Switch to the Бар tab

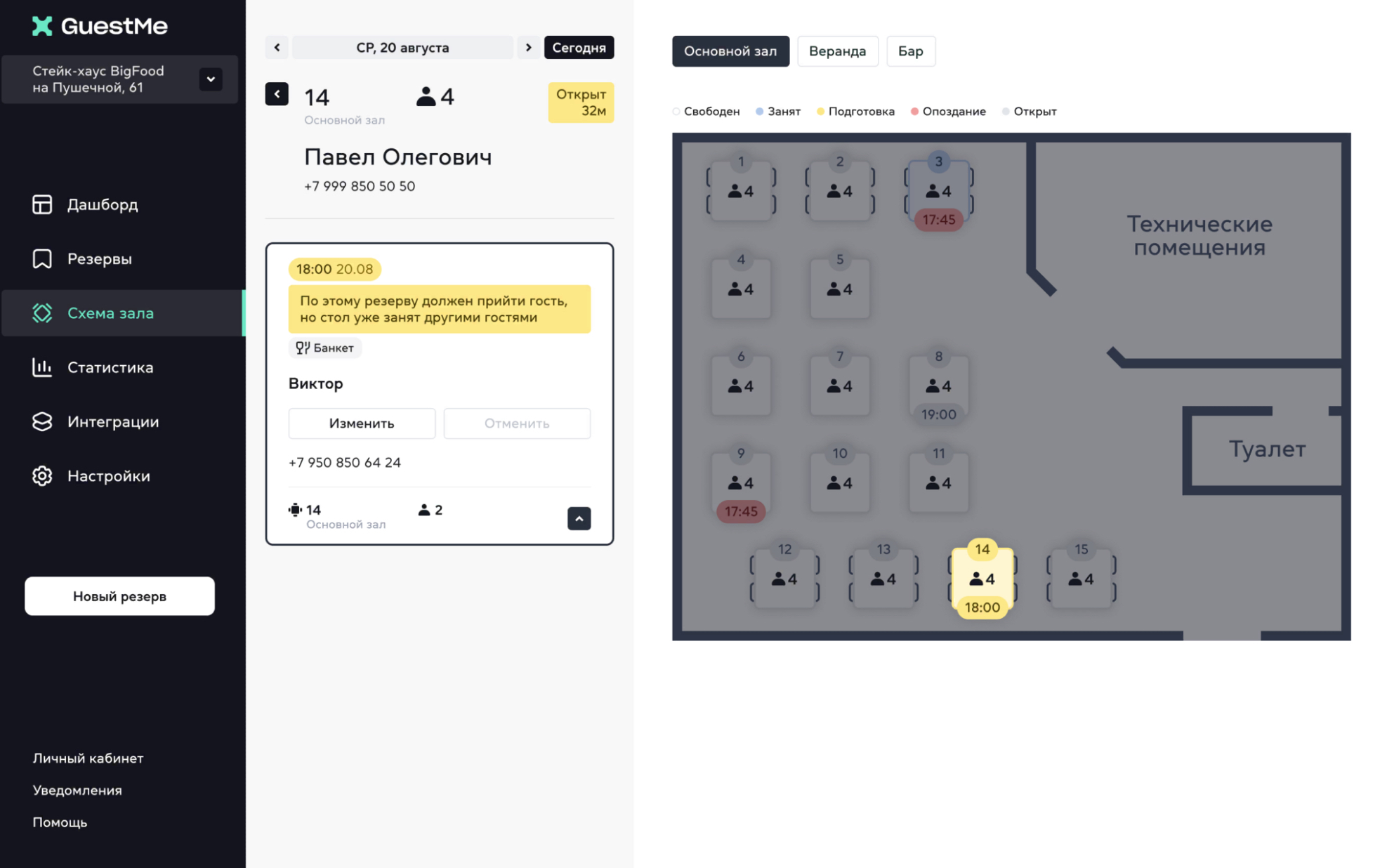point(910,51)
